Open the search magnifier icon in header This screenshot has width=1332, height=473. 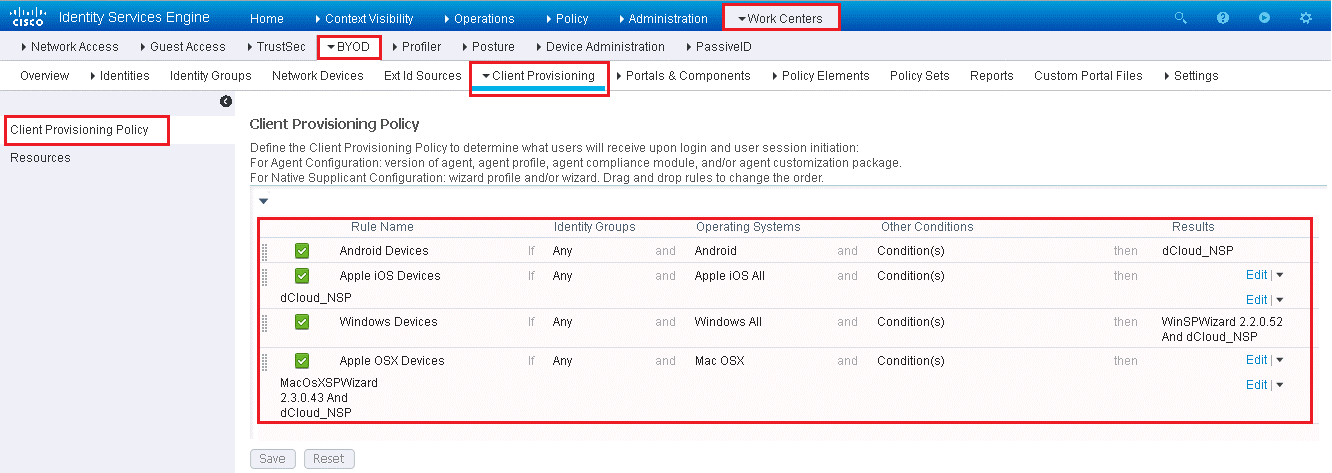coord(1181,18)
